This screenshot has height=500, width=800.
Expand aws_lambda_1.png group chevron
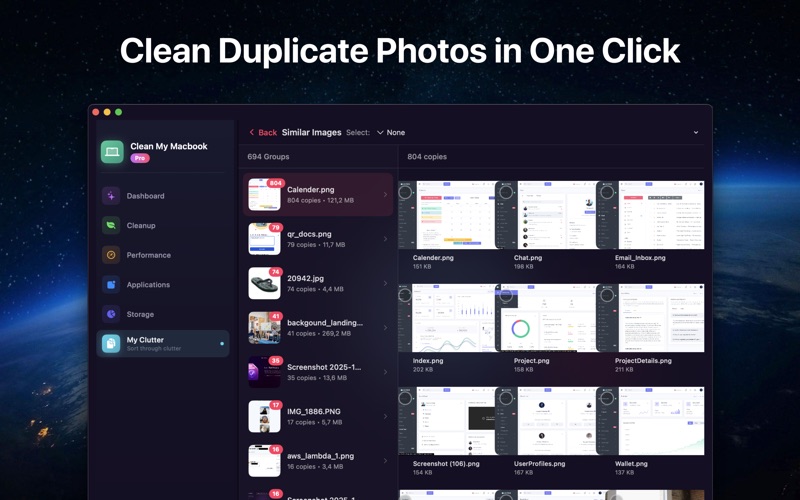point(385,461)
